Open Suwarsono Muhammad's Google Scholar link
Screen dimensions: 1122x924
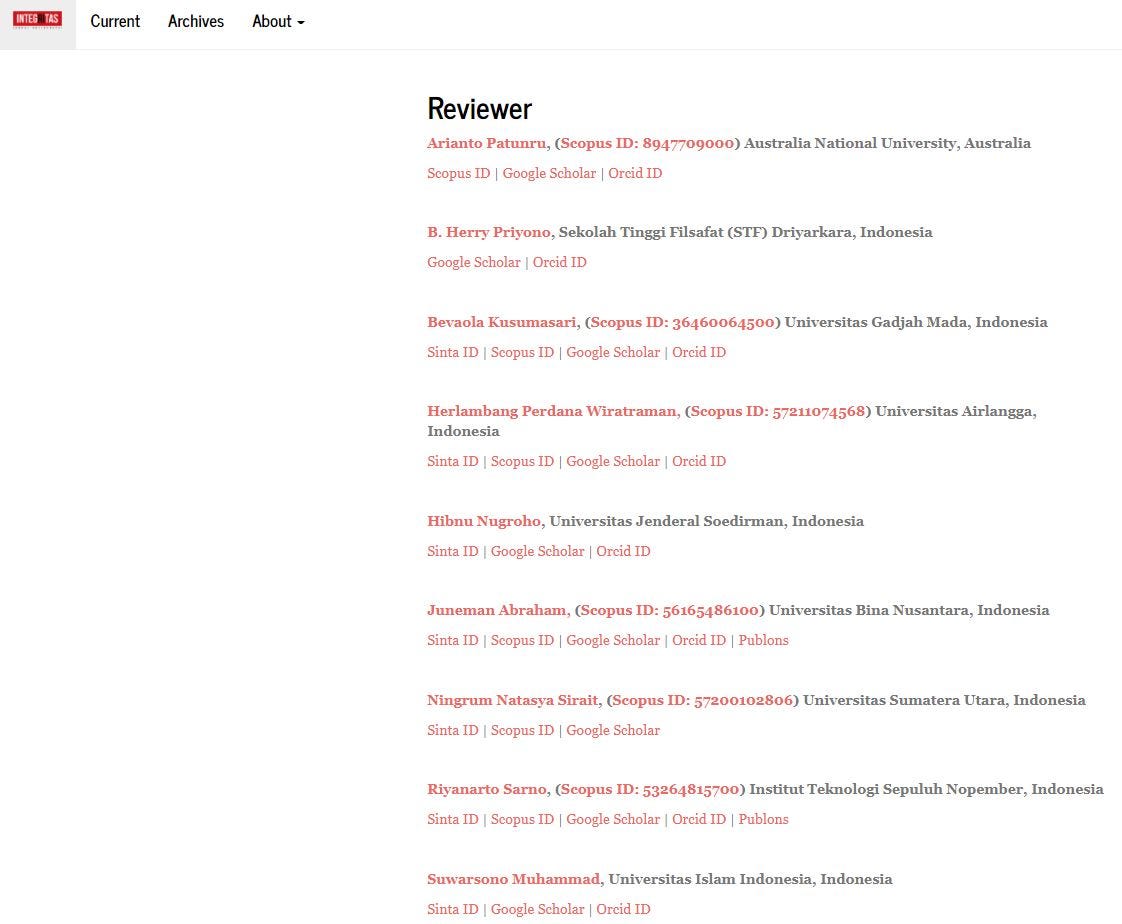pos(537,909)
